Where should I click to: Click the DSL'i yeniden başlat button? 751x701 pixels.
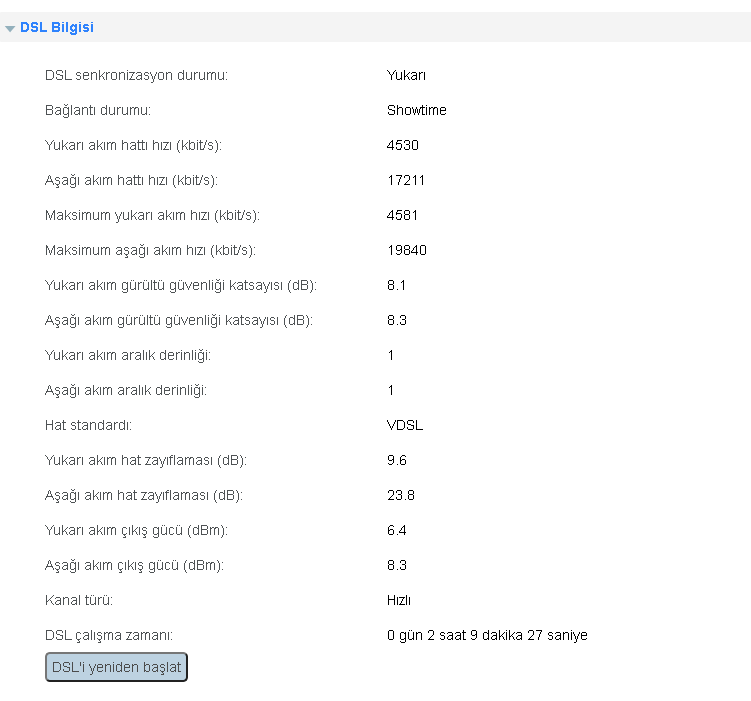pyautogui.click(x=116, y=667)
